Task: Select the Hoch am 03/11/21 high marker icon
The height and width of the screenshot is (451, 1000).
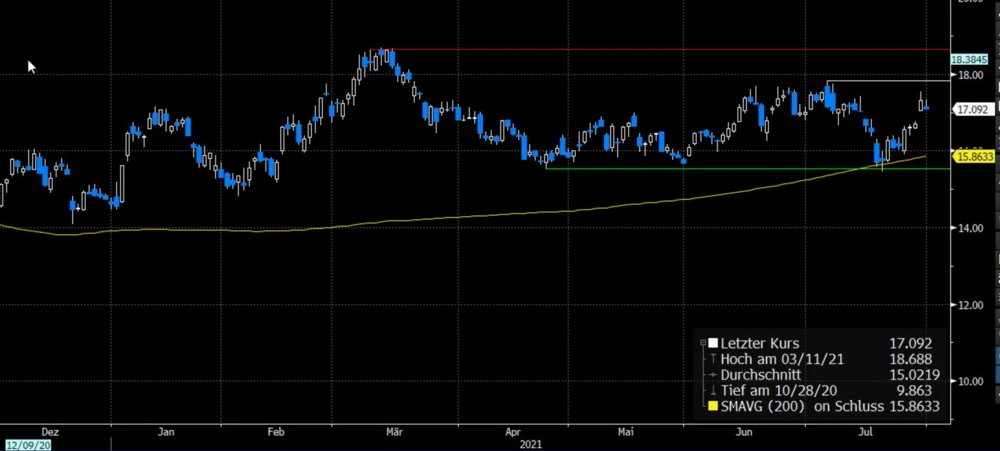Action: 712,359
